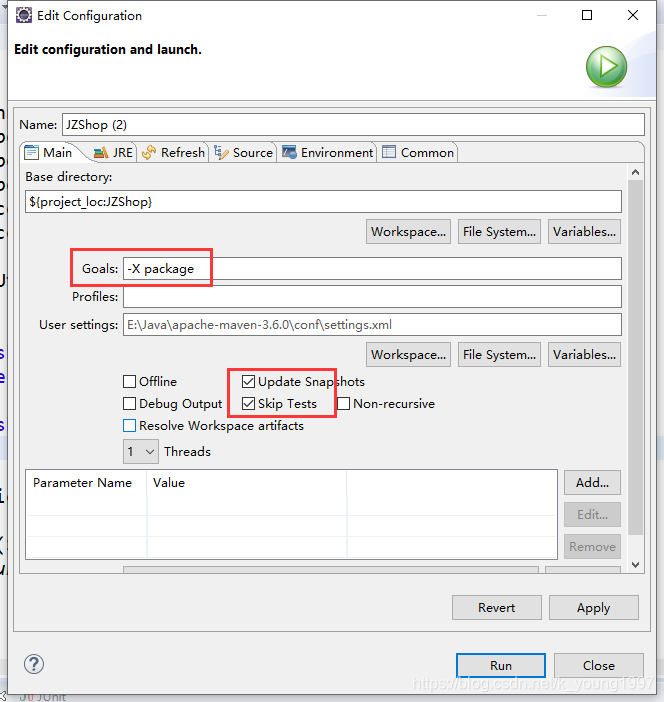Open the Refresh tab

click(174, 153)
